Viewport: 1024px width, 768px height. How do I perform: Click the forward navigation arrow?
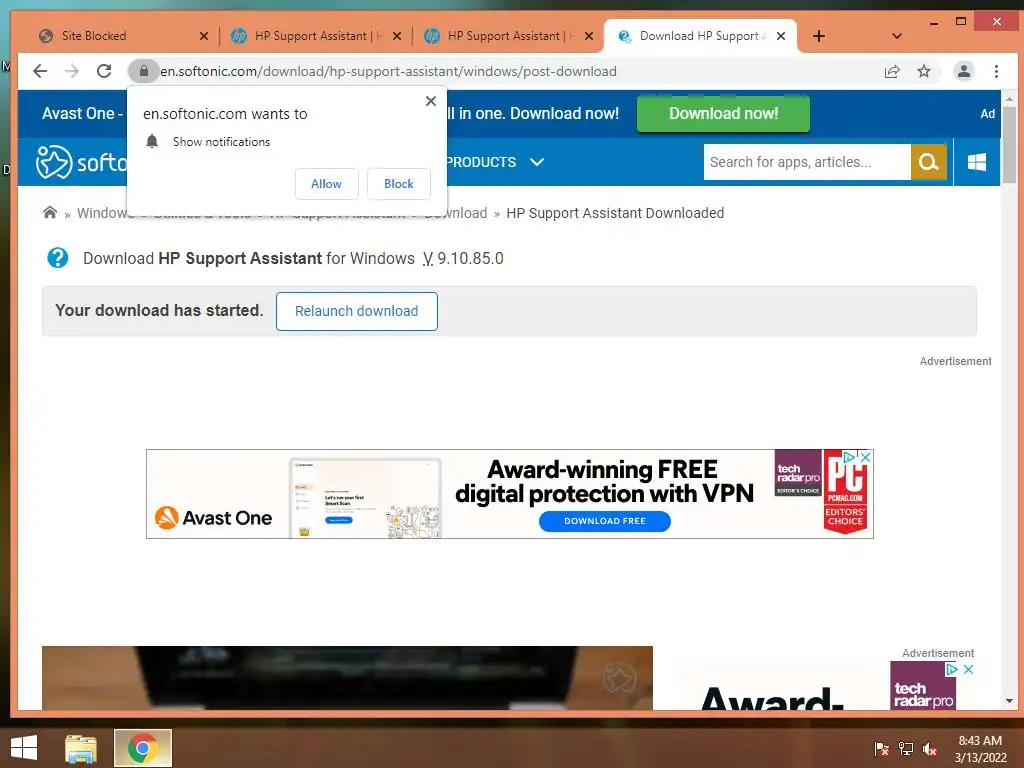(72, 71)
